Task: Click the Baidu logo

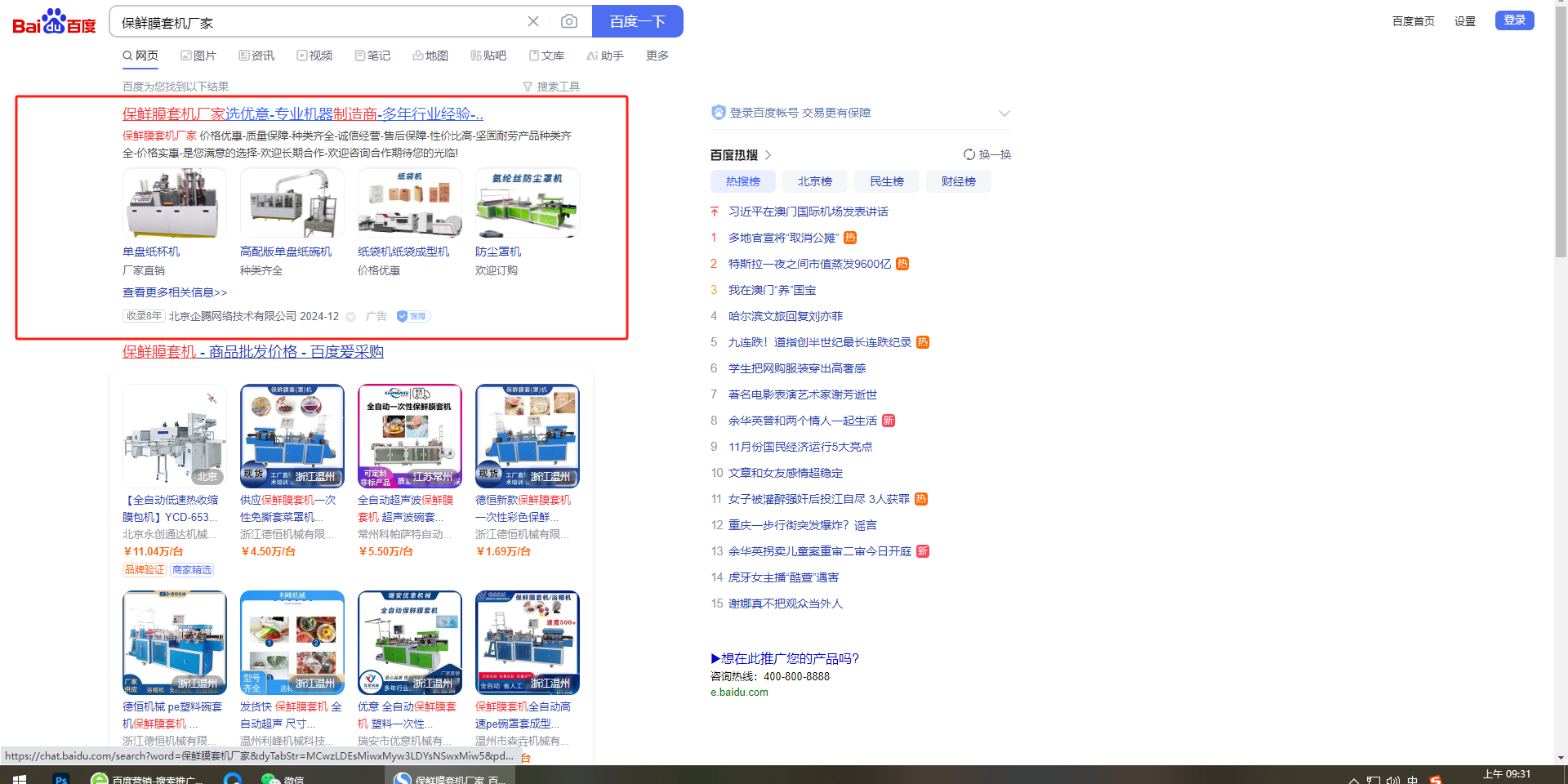Action: click(x=54, y=22)
